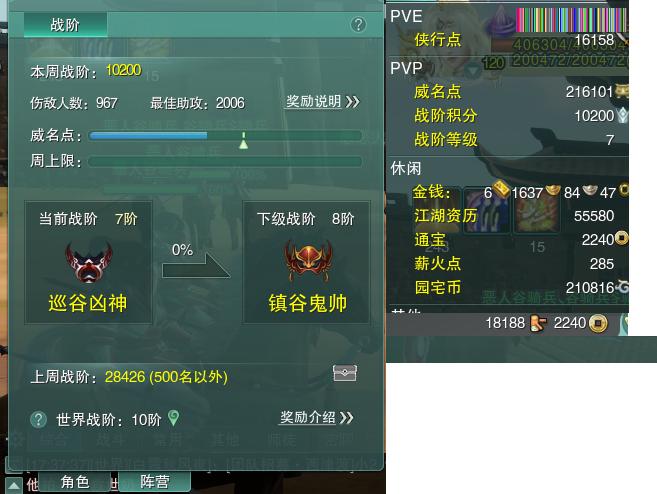Screen dimensions: 657x494
Task: Switch to the 角色 tab
Action: point(75,482)
